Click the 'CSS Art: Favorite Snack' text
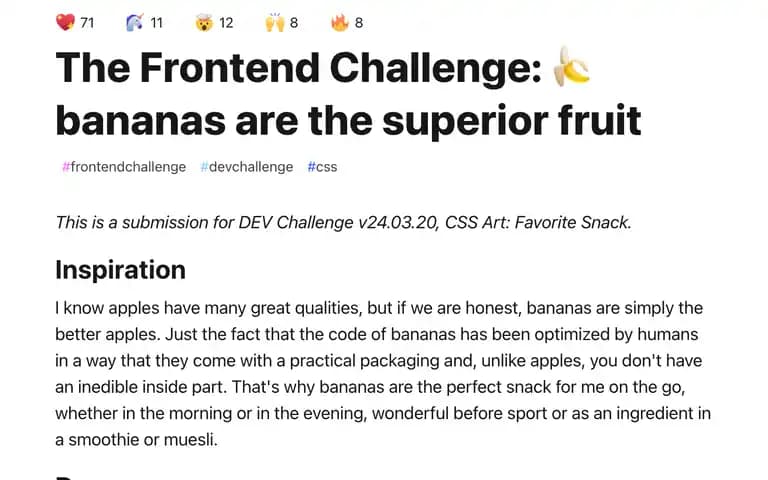 click(536, 223)
